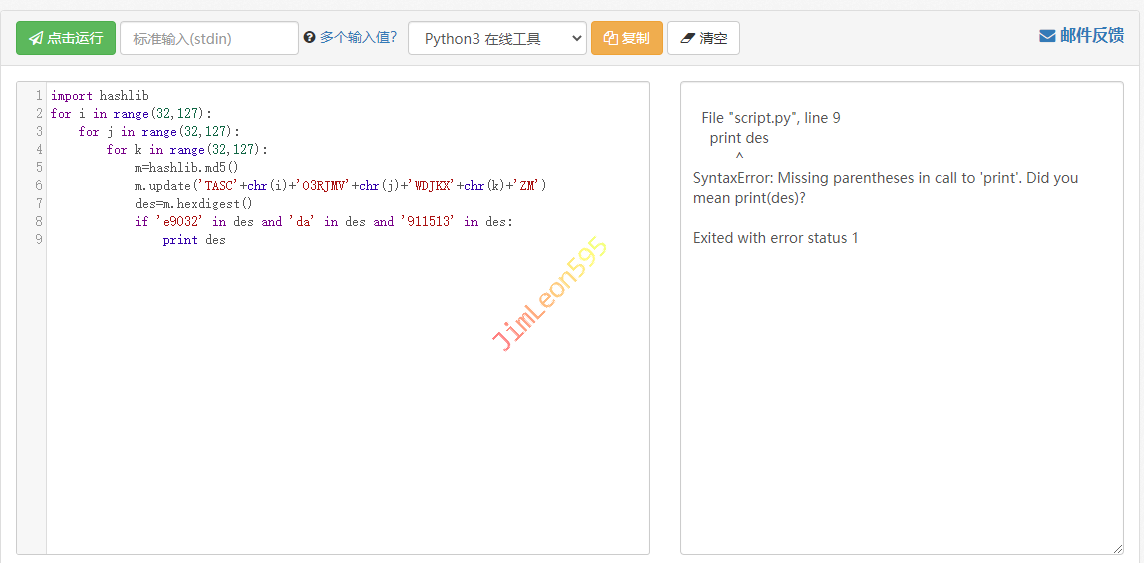Click the eraser icon on 清空 button
The image size is (1144, 563).
pyautogui.click(x=686, y=38)
